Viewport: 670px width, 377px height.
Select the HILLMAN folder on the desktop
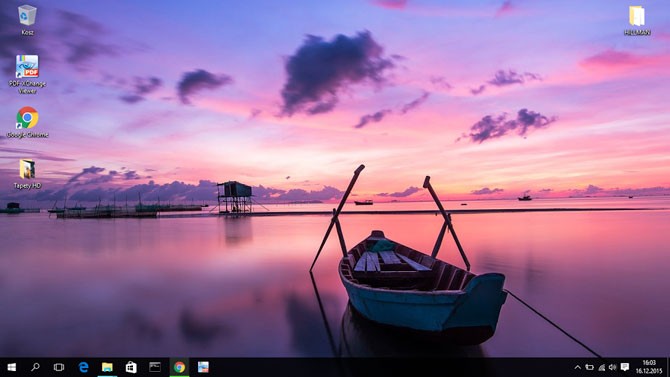point(637,21)
